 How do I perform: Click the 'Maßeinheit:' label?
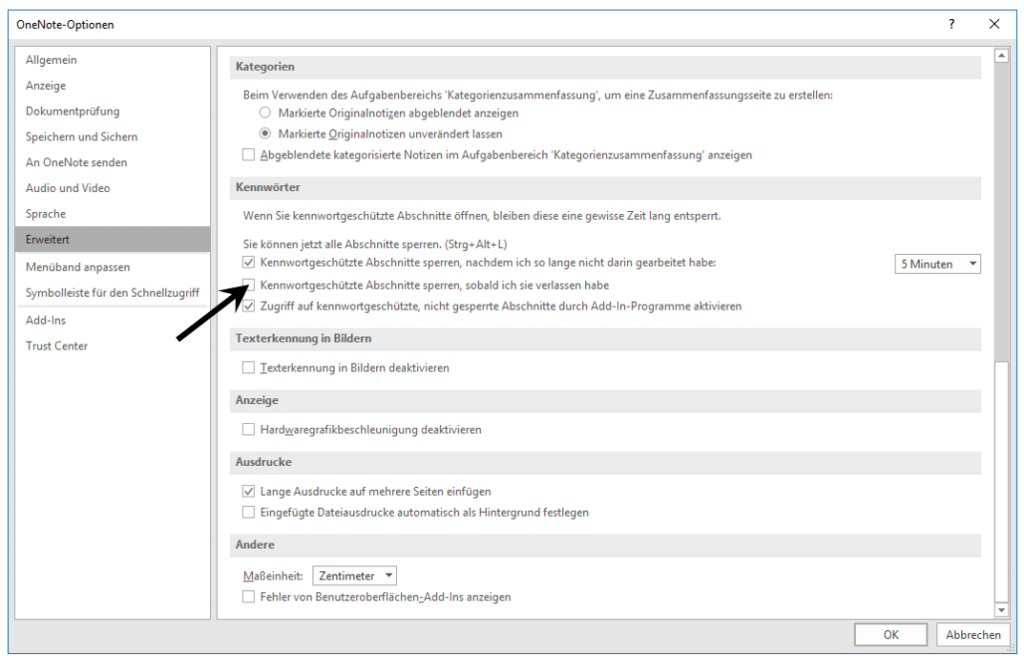click(x=273, y=576)
